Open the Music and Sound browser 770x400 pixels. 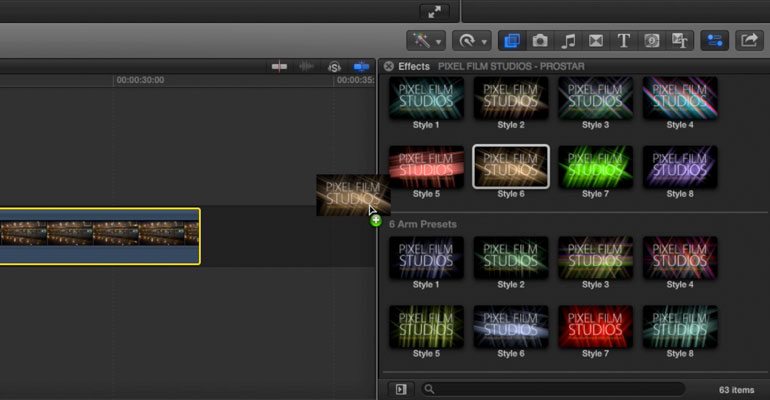coord(568,41)
